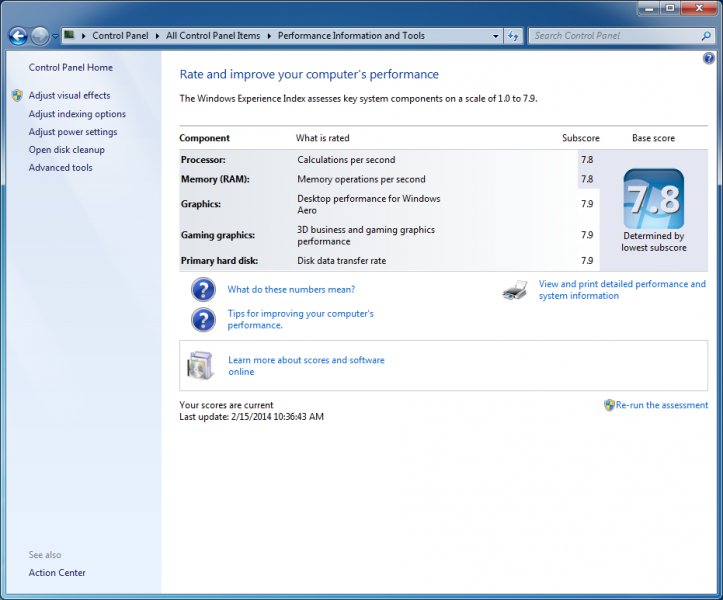The image size is (723, 600).
Task: Open Adjust indexing options
Action: point(77,114)
